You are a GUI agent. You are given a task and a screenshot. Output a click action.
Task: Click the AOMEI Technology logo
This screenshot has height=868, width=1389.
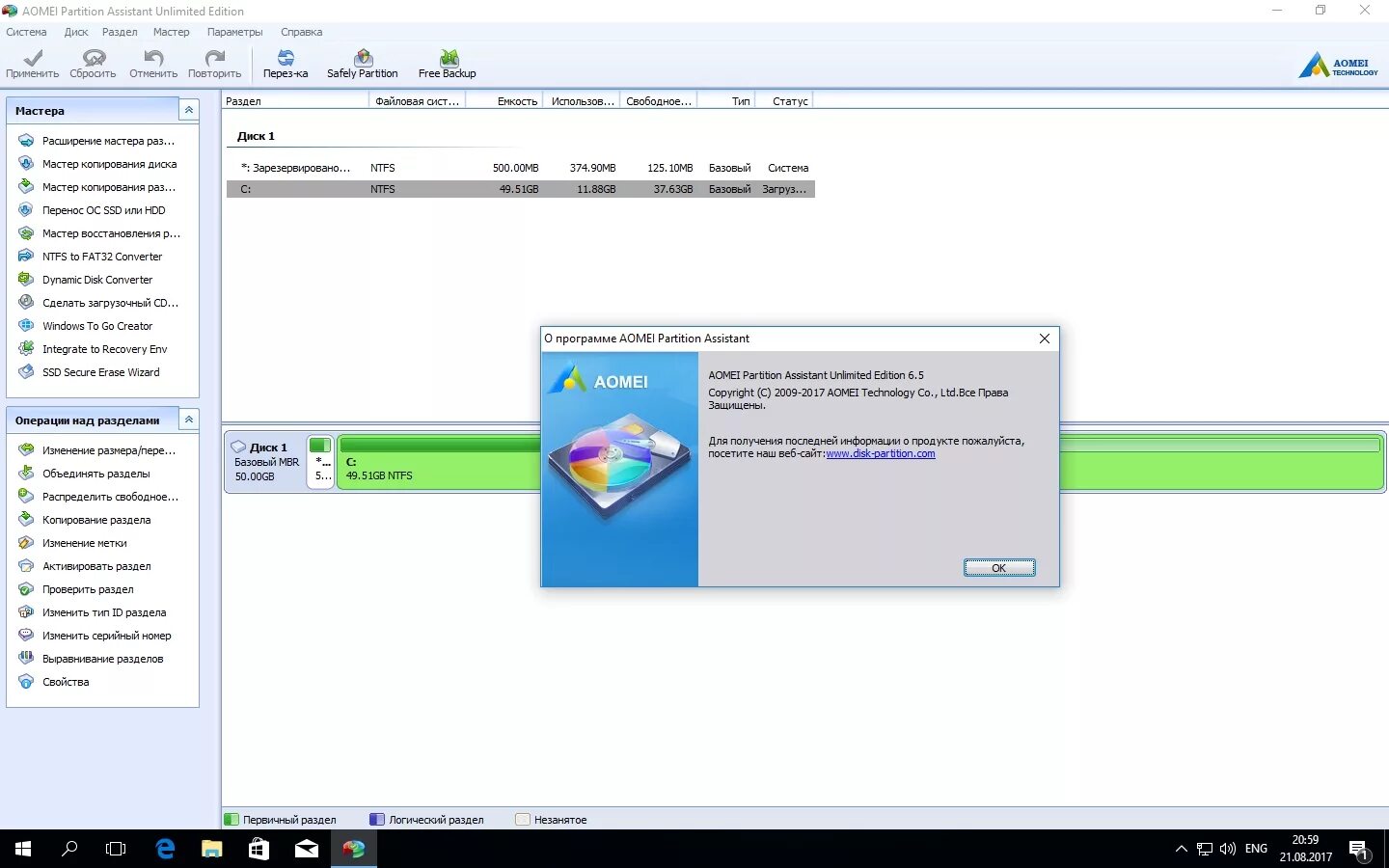1339,66
